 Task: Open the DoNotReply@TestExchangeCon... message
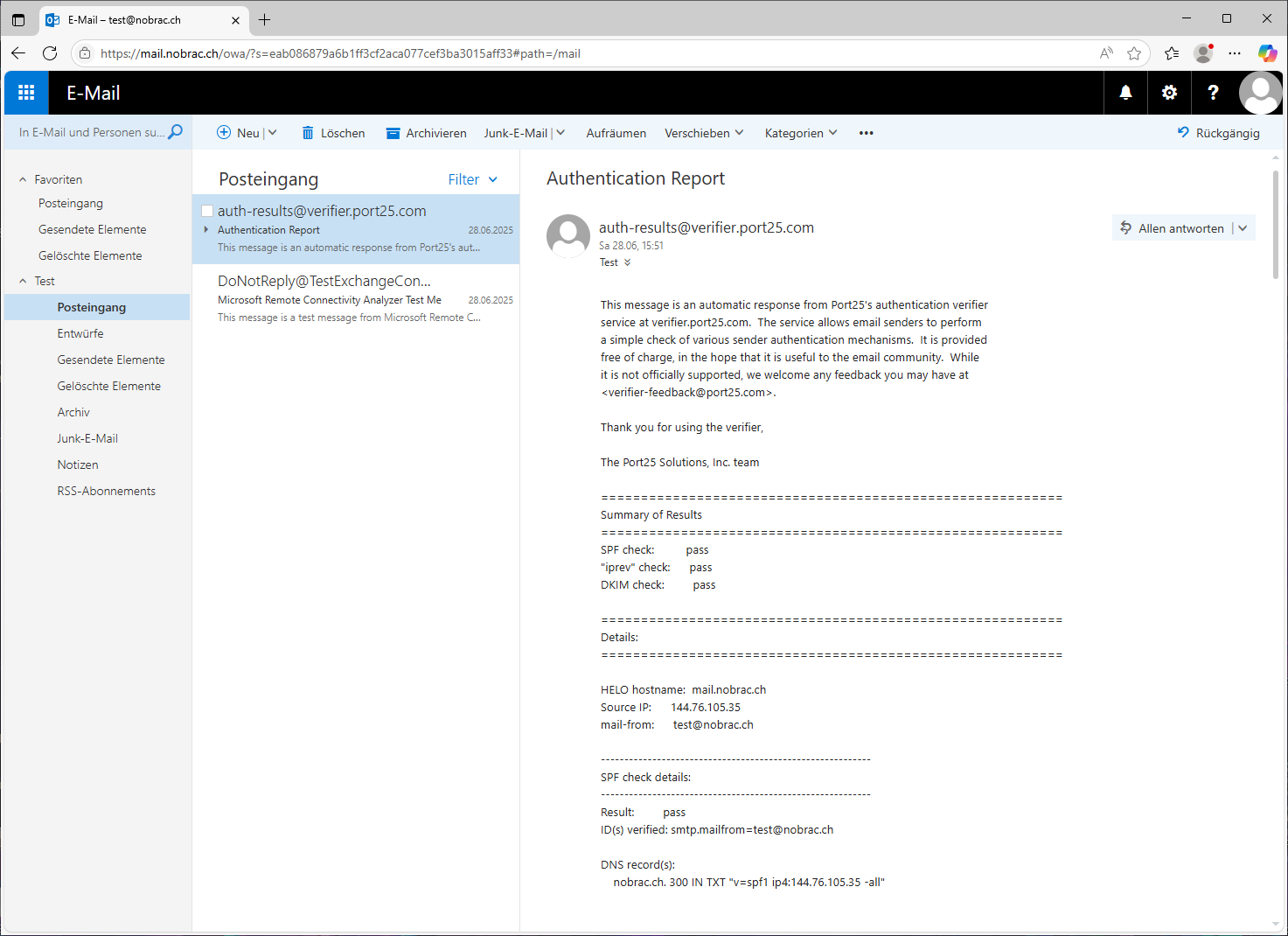356,298
